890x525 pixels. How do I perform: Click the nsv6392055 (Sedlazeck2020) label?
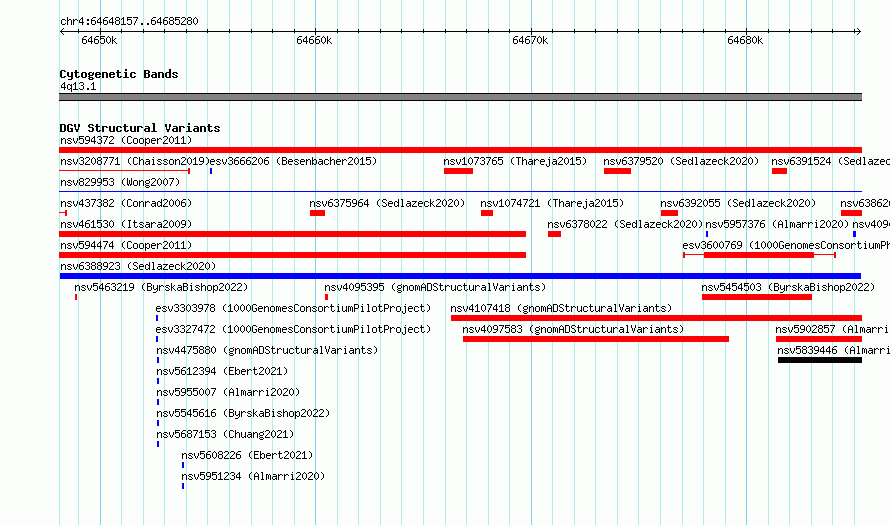[738, 203]
